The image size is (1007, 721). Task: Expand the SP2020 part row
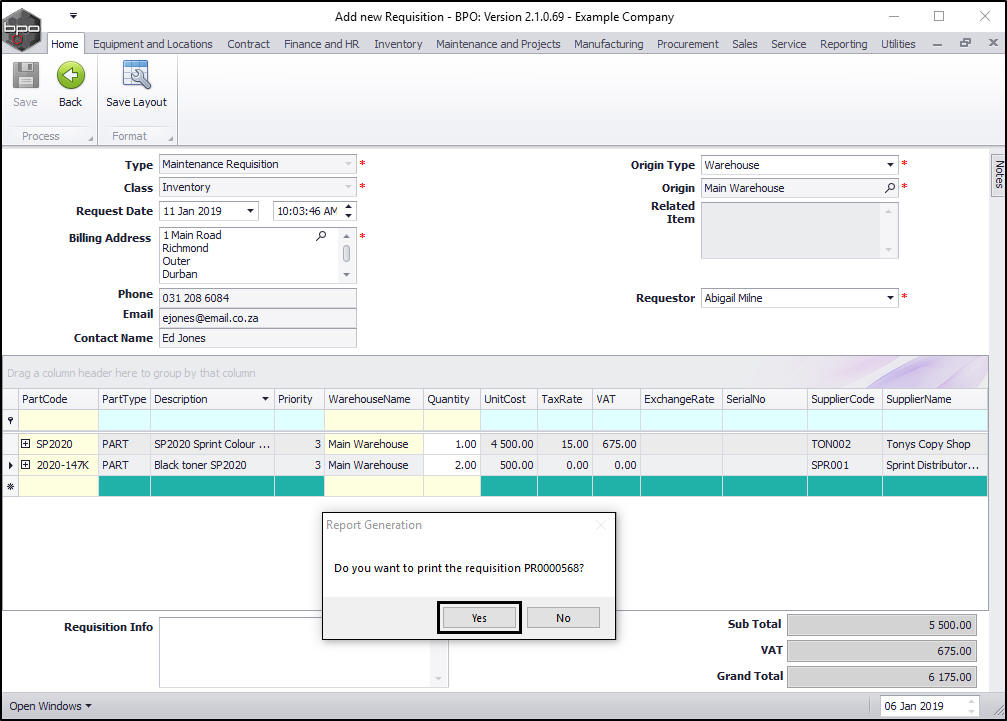pyautogui.click(x=26, y=444)
